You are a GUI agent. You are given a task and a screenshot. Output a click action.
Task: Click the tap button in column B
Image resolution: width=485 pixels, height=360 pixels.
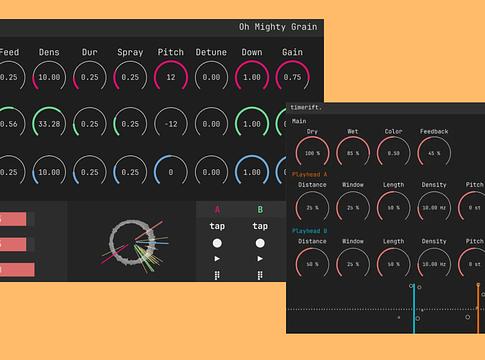pos(260,227)
